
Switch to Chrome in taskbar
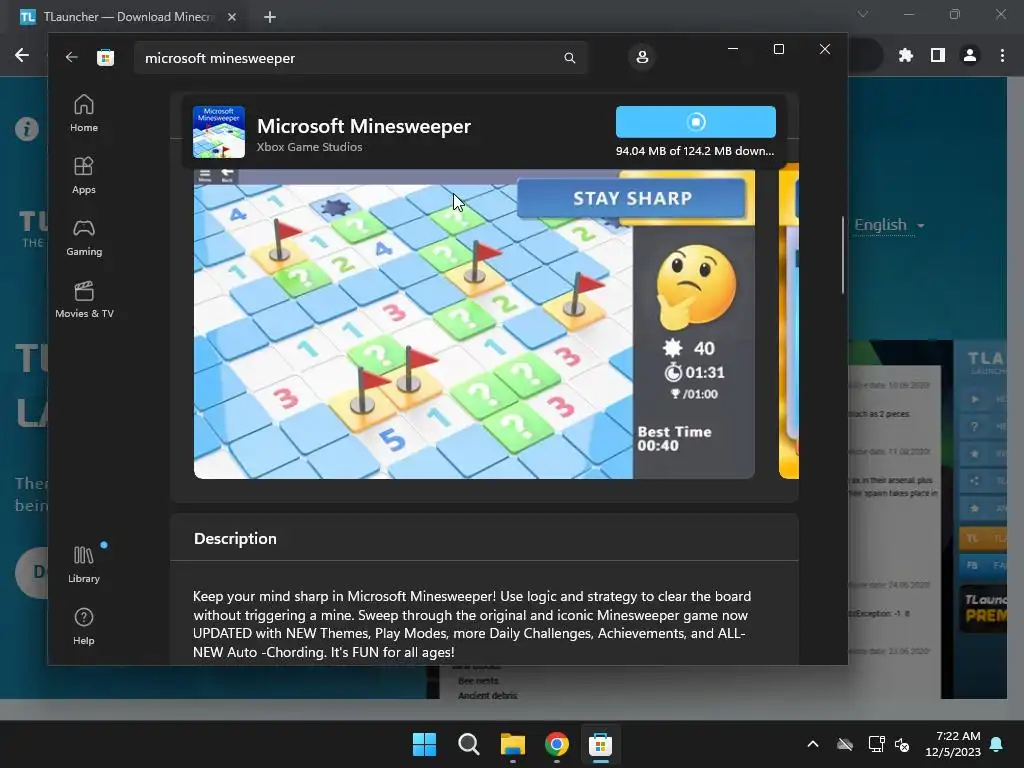coord(556,744)
